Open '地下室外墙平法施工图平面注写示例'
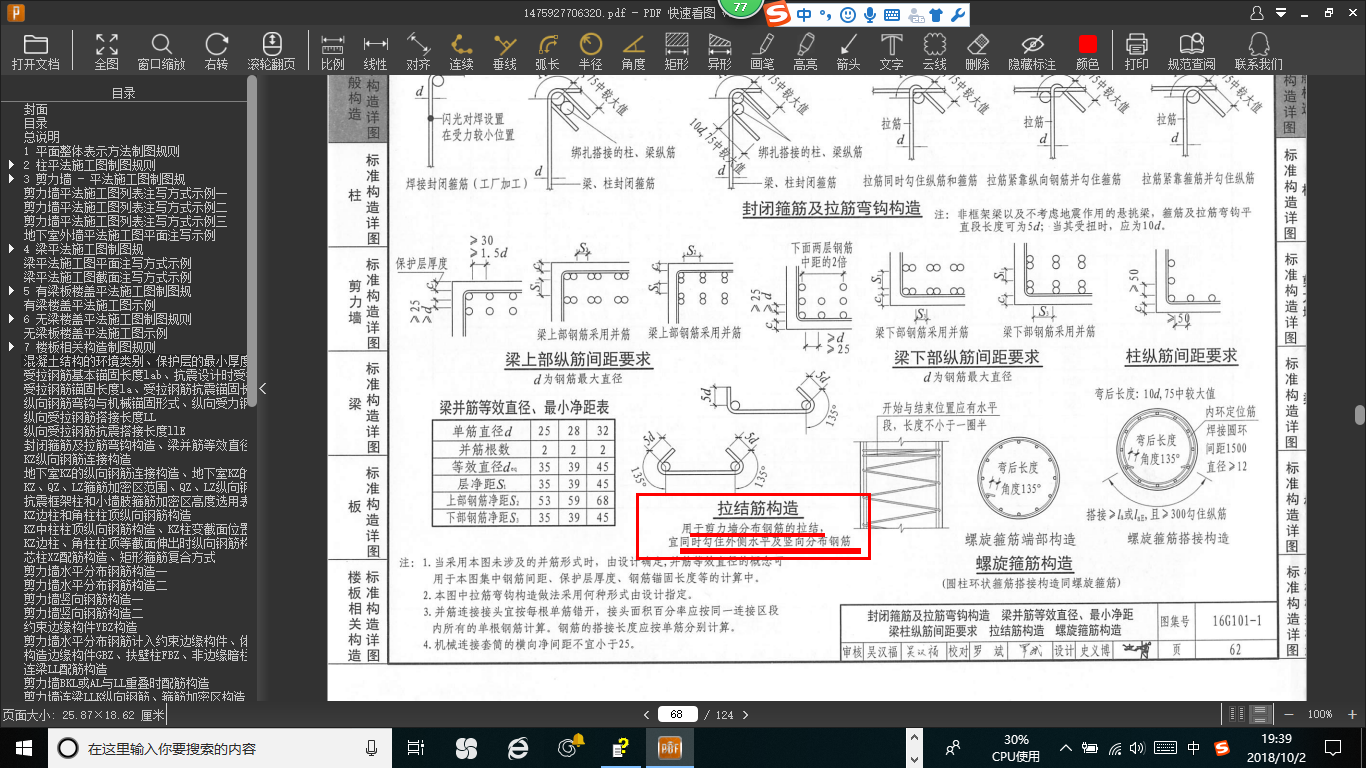Viewport: 1366px width, 768px height. [120, 235]
